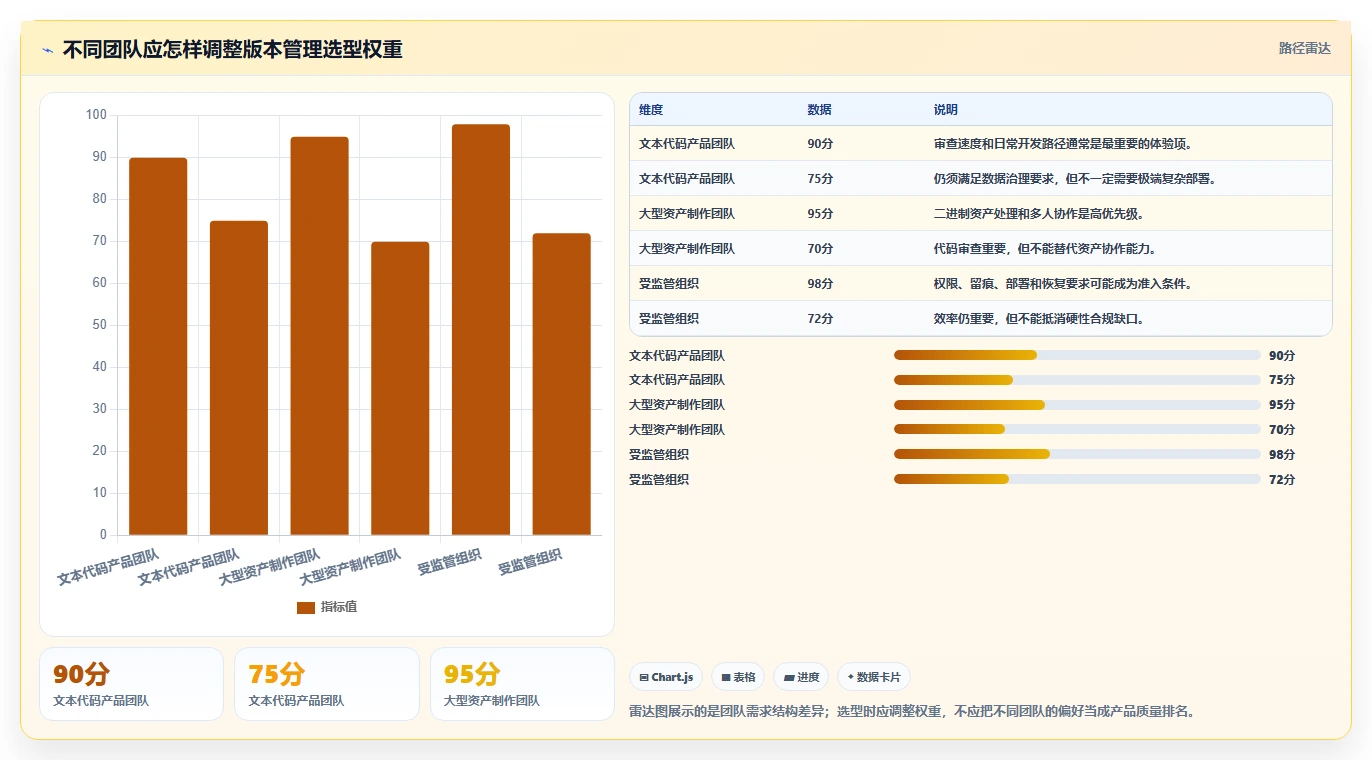Click the 50 y-axis tick label
Image resolution: width=1372 pixels, height=760 pixels.
tap(99, 325)
